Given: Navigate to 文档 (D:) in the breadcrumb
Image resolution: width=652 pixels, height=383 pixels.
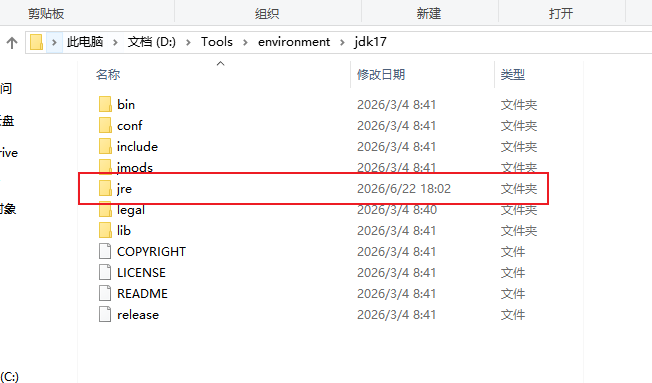Looking at the screenshot, I should point(152,42).
